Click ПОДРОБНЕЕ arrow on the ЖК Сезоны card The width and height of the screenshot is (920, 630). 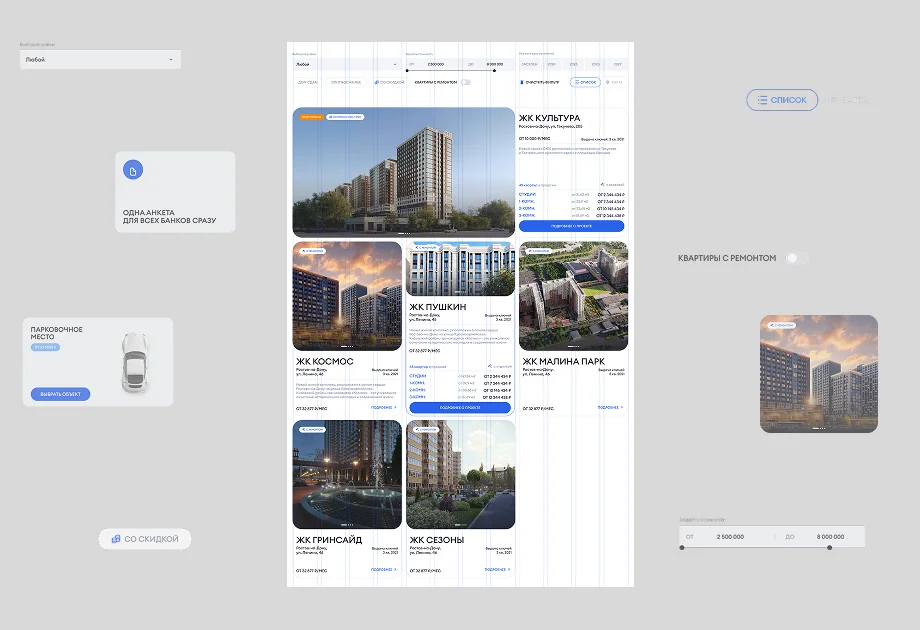(x=497, y=569)
